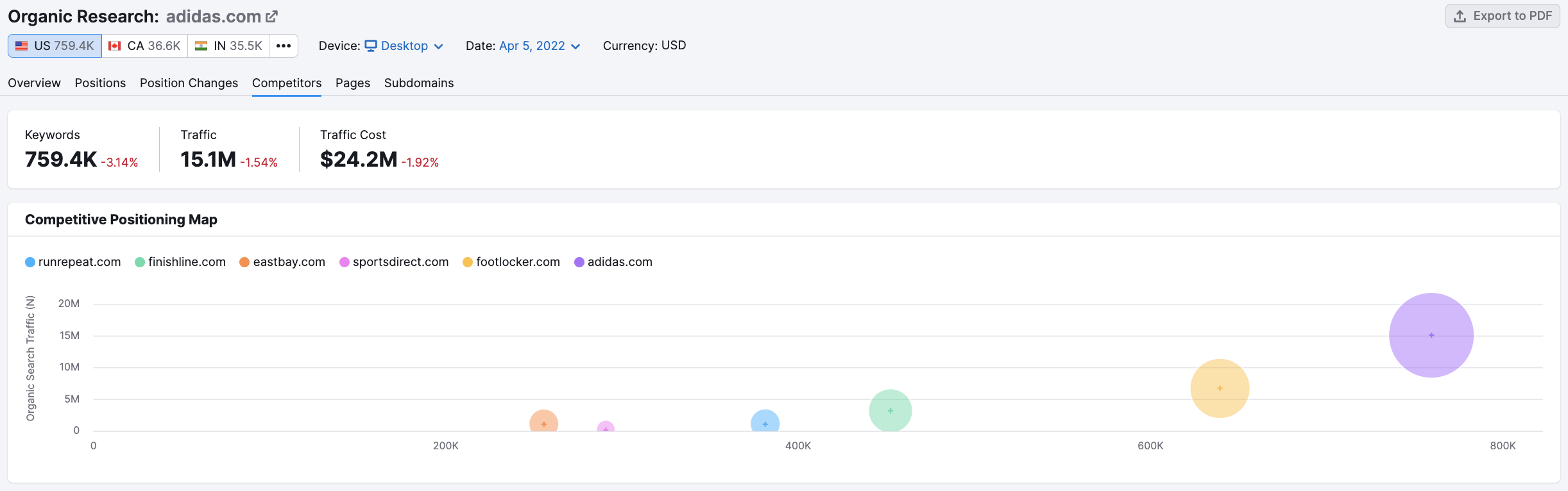
Task: Click Export to PDF button
Action: pos(1503,16)
